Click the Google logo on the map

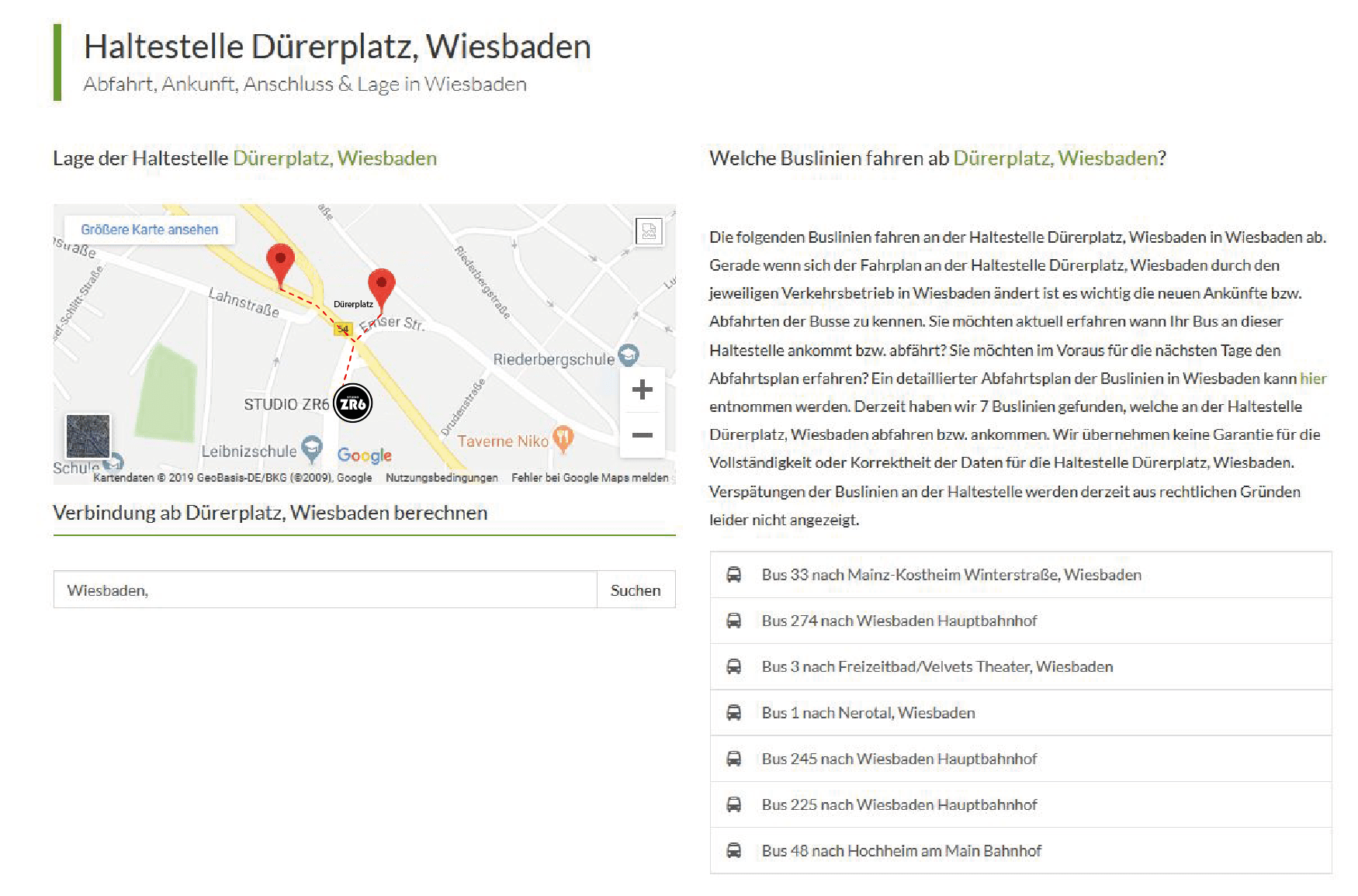click(x=364, y=455)
